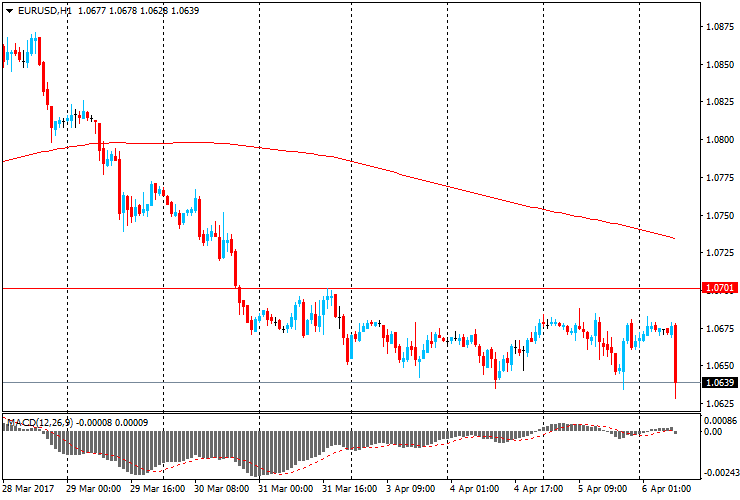The image size is (740, 500).
Task: Click the 1.0850 price scale value
Action: tap(720, 65)
